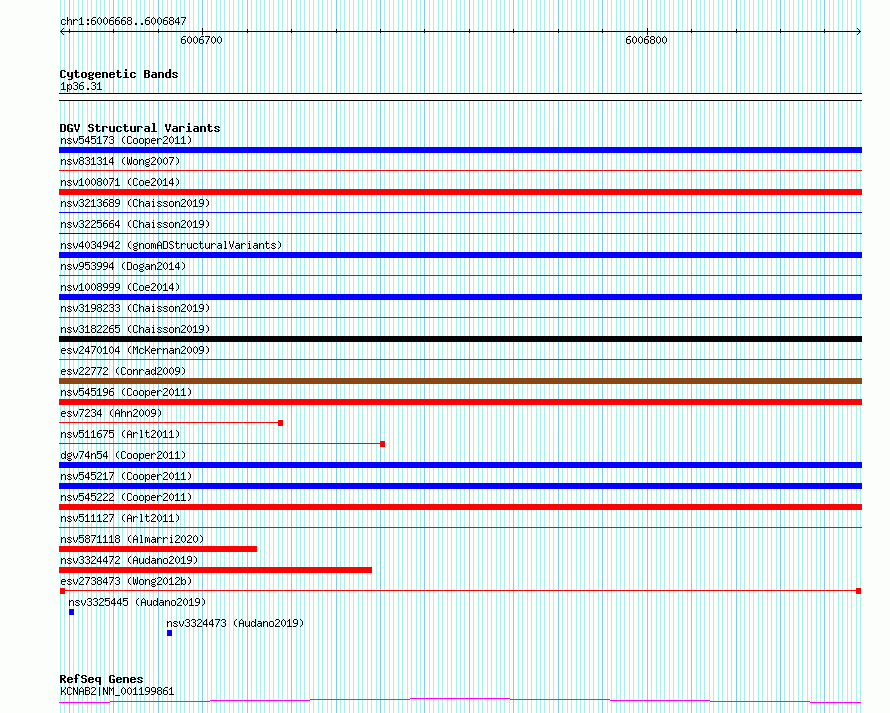Open nsv3324473 (Audano2019) variant
This screenshot has height=713, width=890.
click(x=235, y=623)
